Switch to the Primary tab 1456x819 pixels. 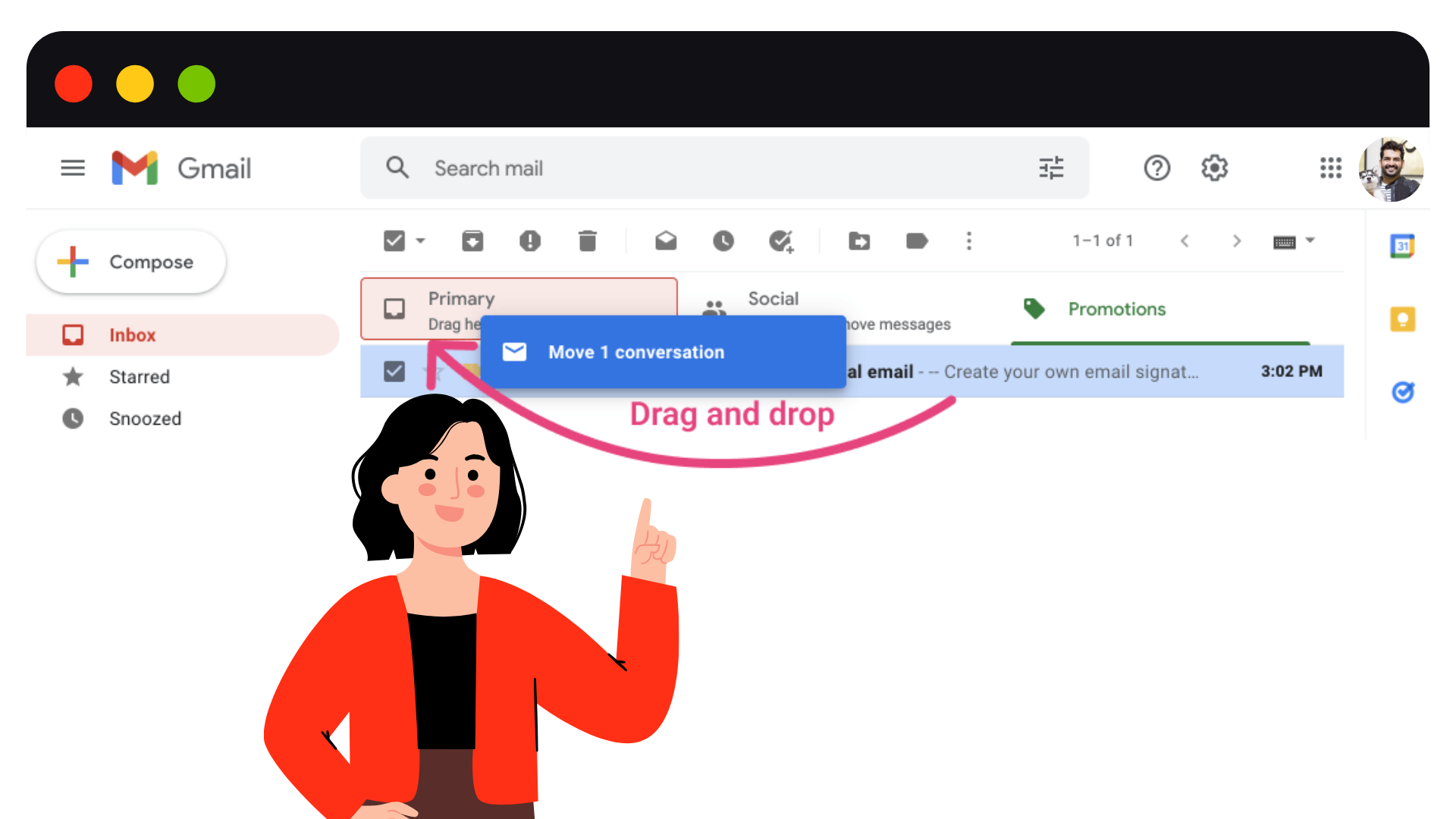(519, 309)
